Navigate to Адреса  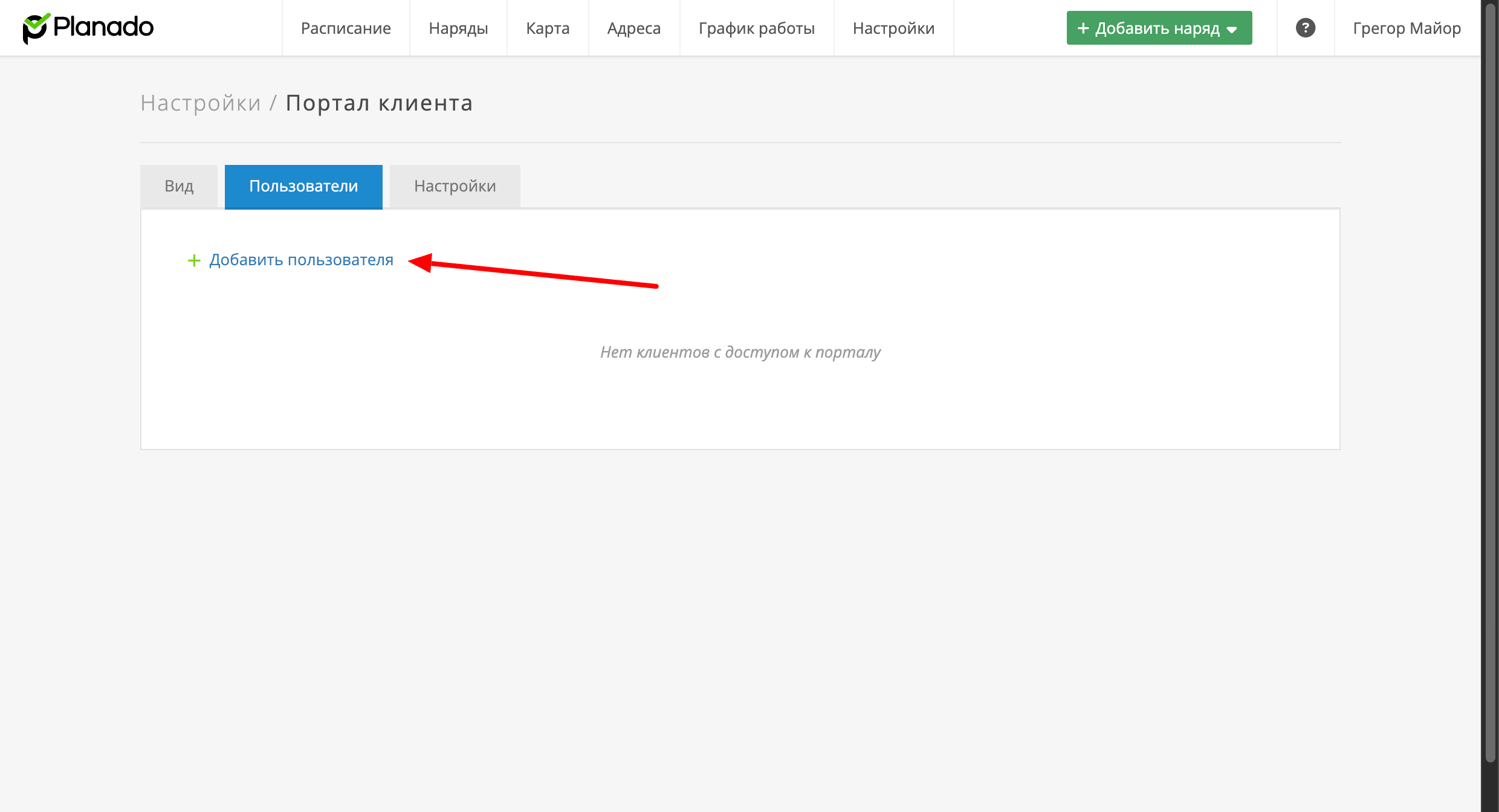[634, 28]
